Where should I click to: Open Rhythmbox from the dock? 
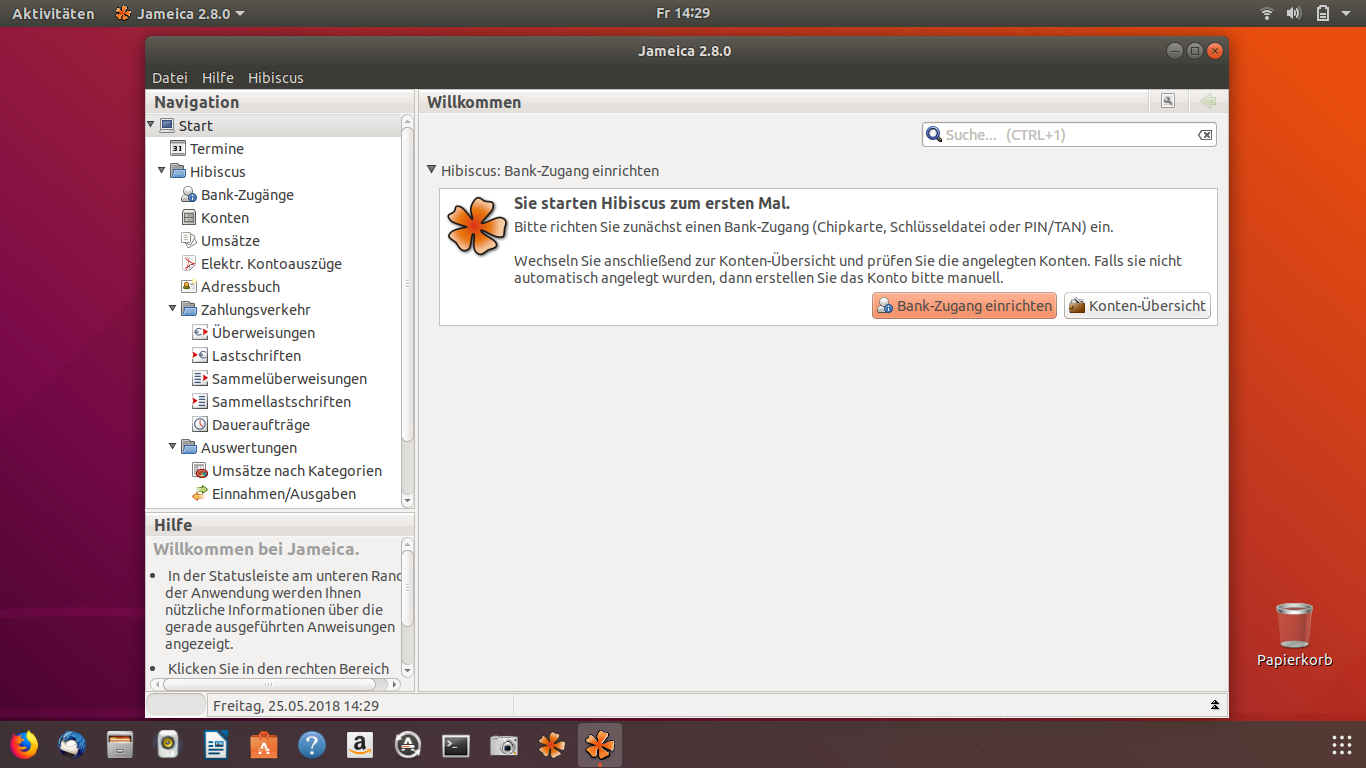(168, 745)
